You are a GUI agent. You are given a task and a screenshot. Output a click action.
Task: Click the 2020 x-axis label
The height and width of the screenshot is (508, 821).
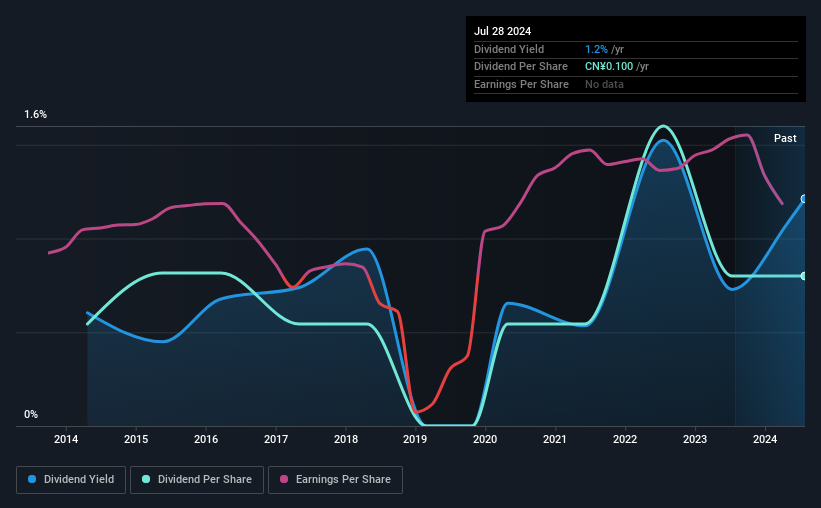pyautogui.click(x=485, y=439)
